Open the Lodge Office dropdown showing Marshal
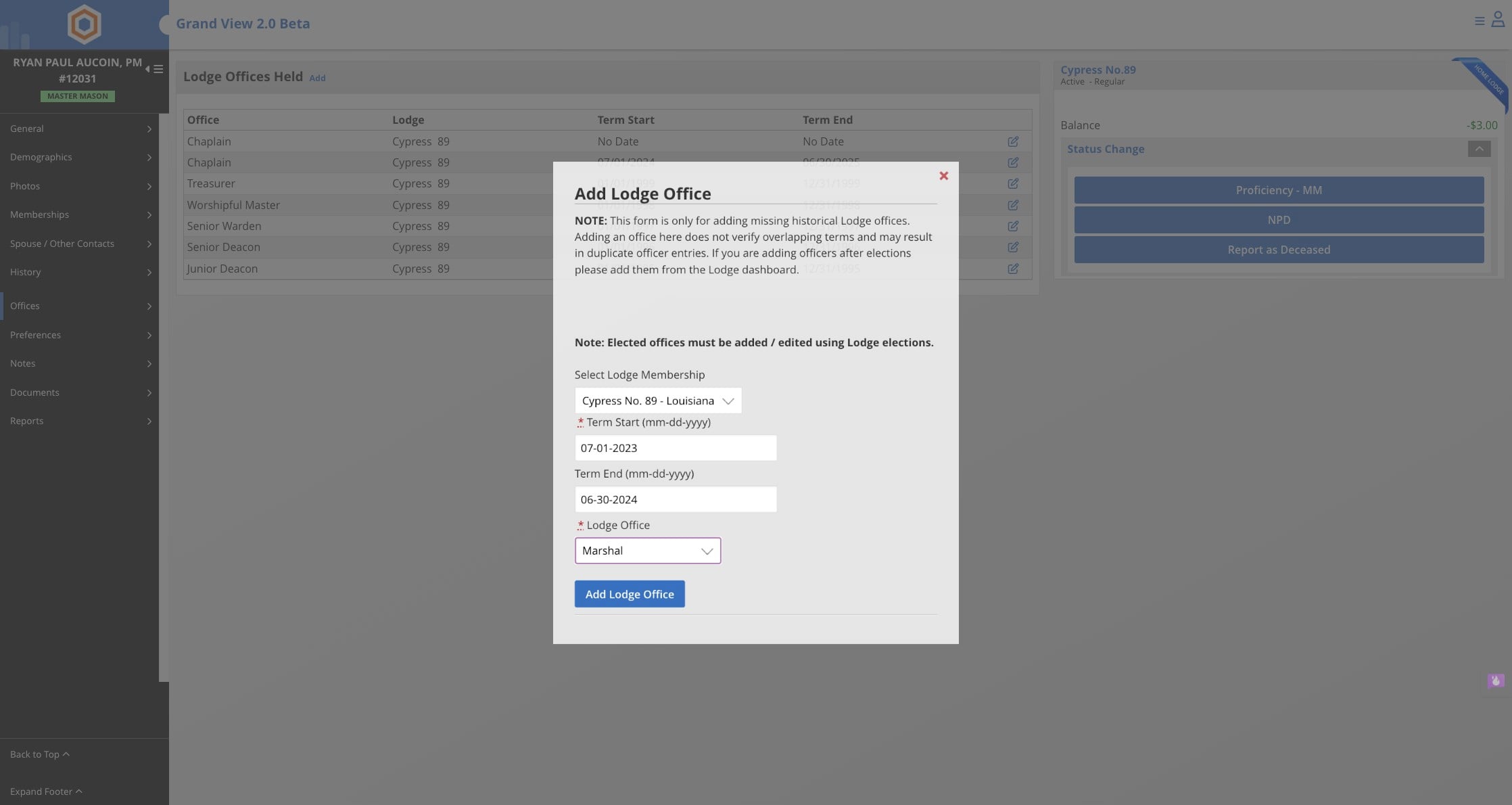The image size is (1512, 805). coord(647,551)
